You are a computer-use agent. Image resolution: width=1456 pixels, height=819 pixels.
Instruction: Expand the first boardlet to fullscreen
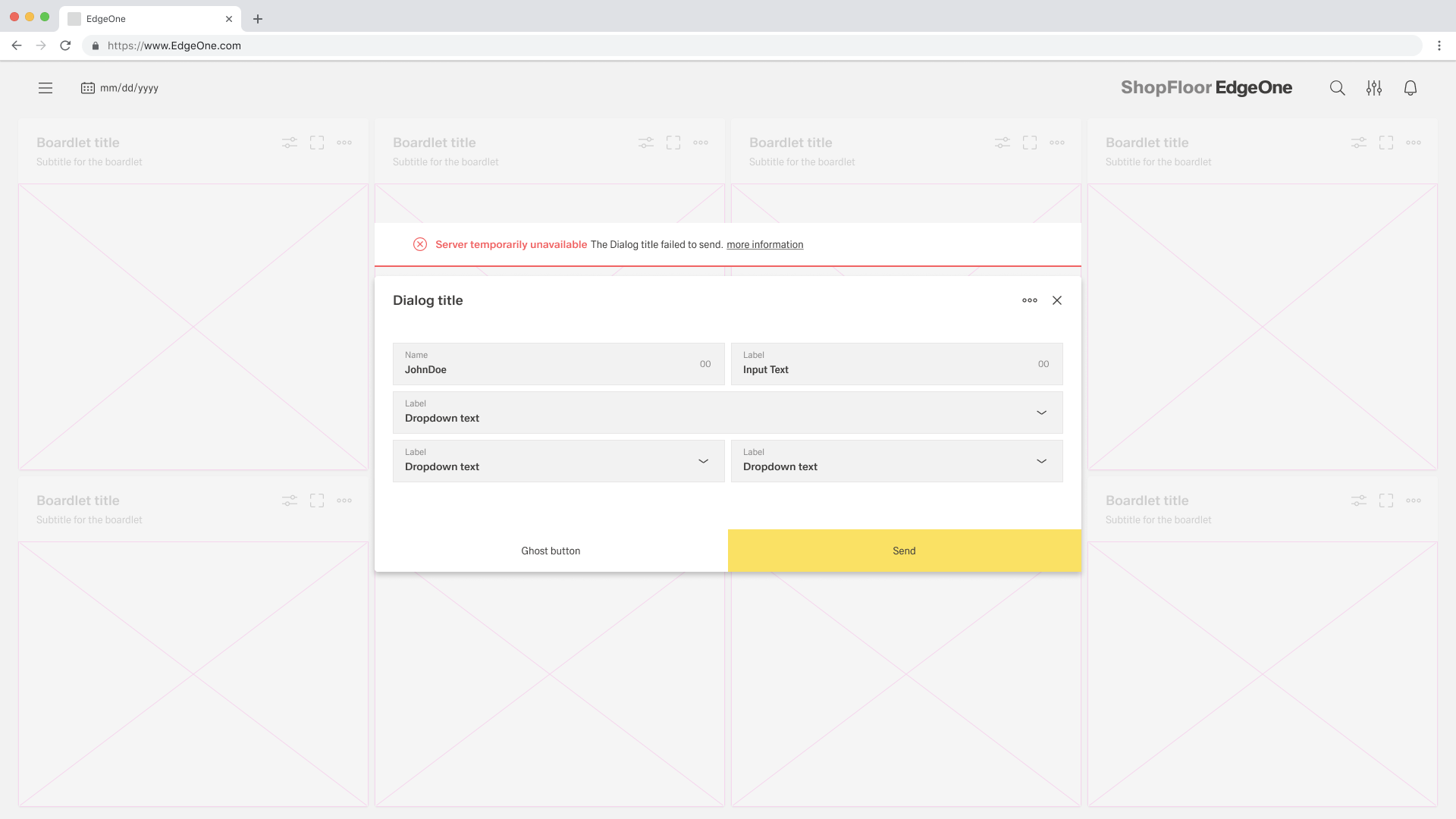(317, 143)
